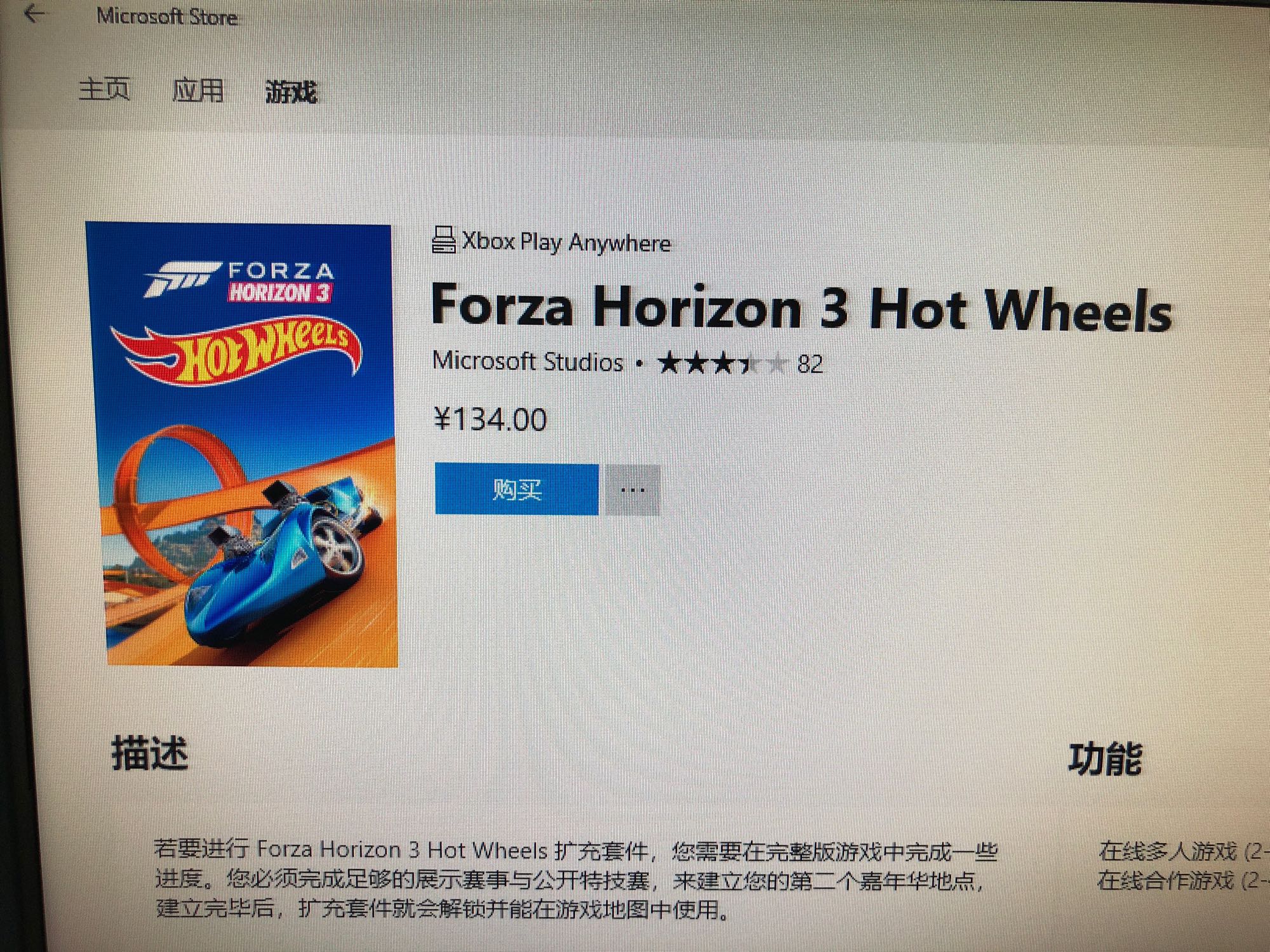Viewport: 1270px width, 952px height.
Task: Click the 购买 purchase button
Action: (x=516, y=489)
